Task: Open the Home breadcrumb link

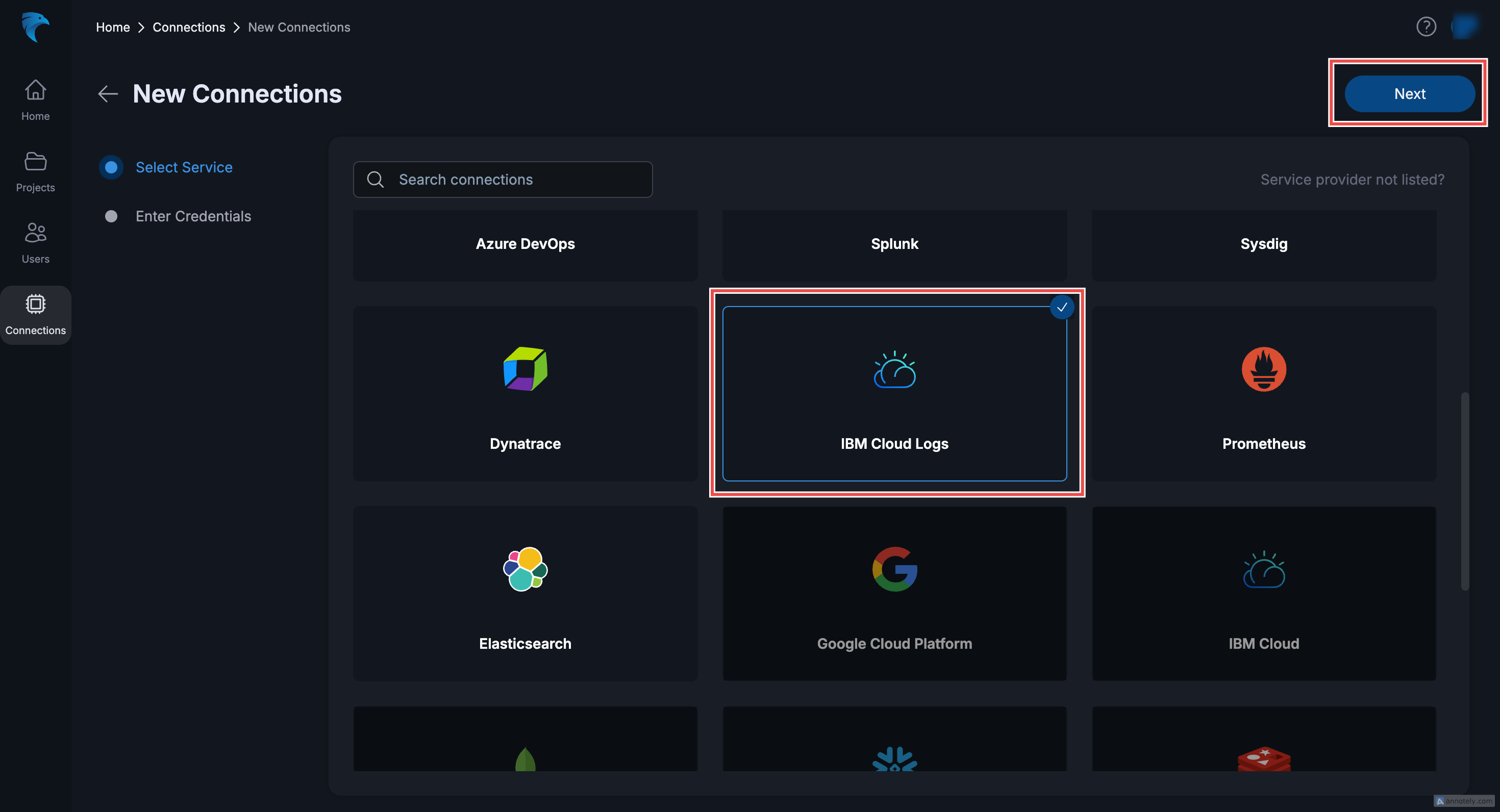Action: coord(113,27)
